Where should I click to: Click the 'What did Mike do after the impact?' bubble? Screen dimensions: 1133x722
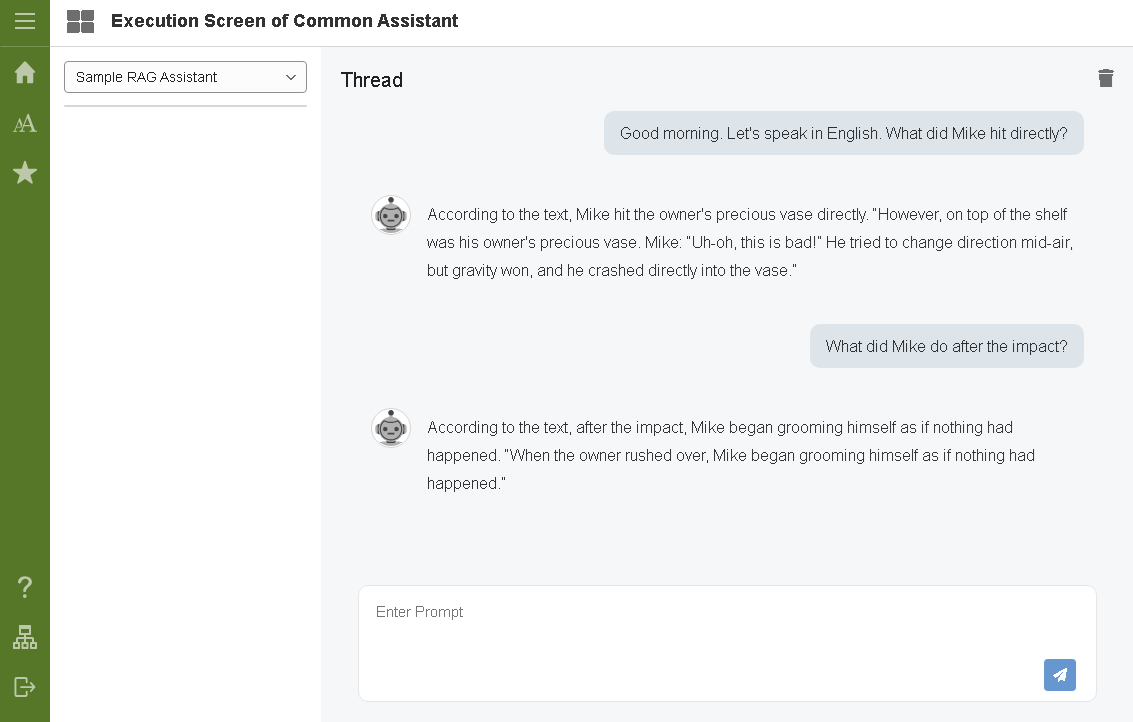(946, 346)
